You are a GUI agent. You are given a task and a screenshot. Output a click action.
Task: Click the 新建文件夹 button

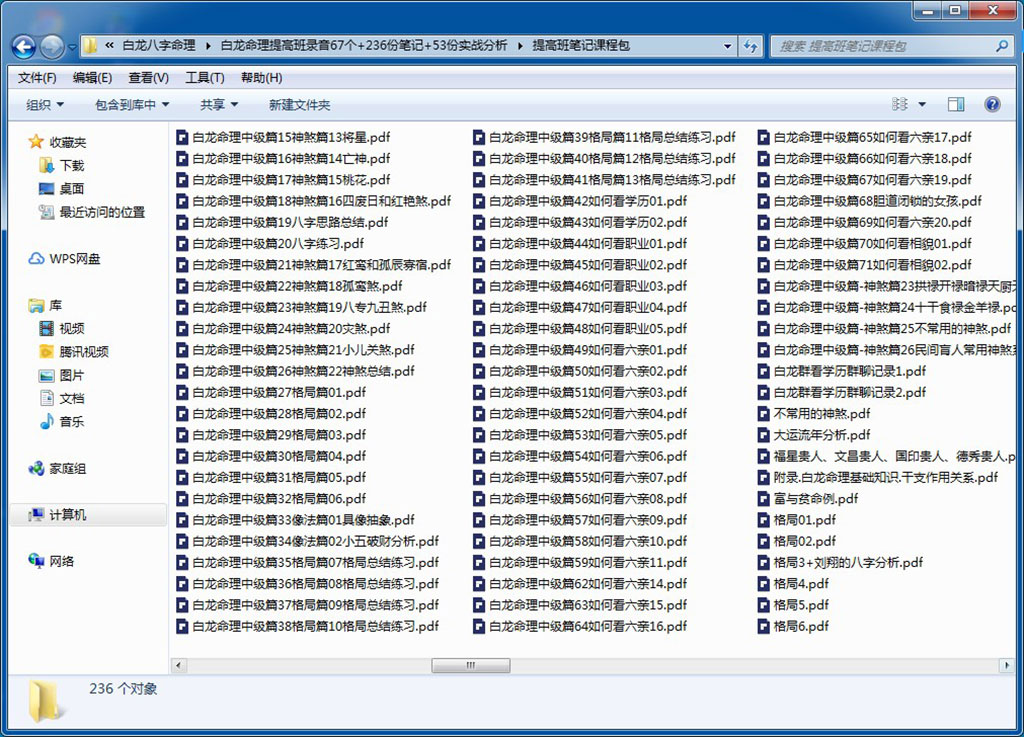click(300, 105)
